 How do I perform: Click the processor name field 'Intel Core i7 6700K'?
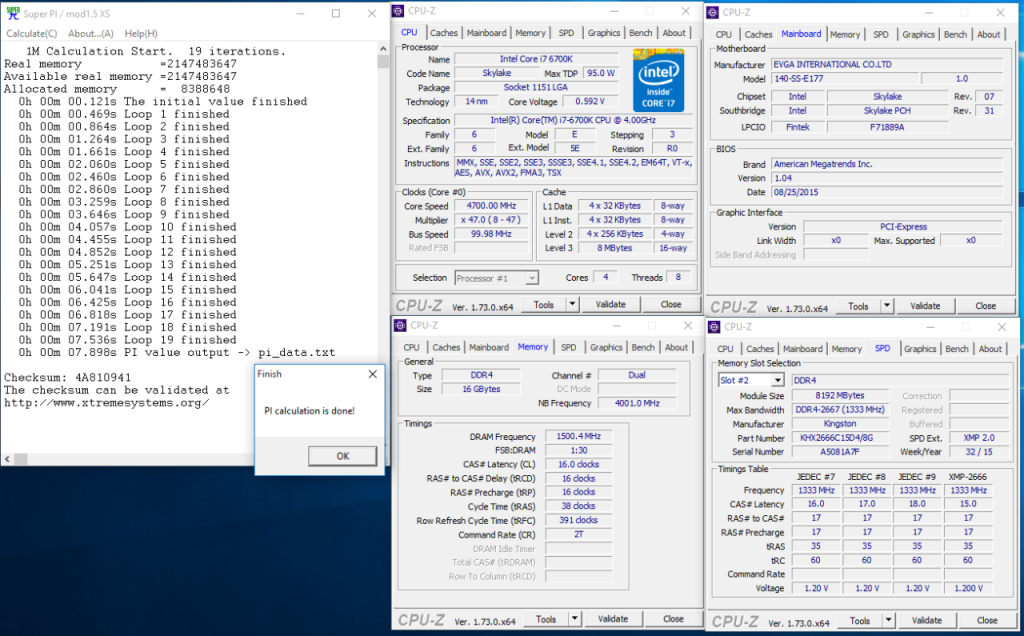[x=536, y=59]
